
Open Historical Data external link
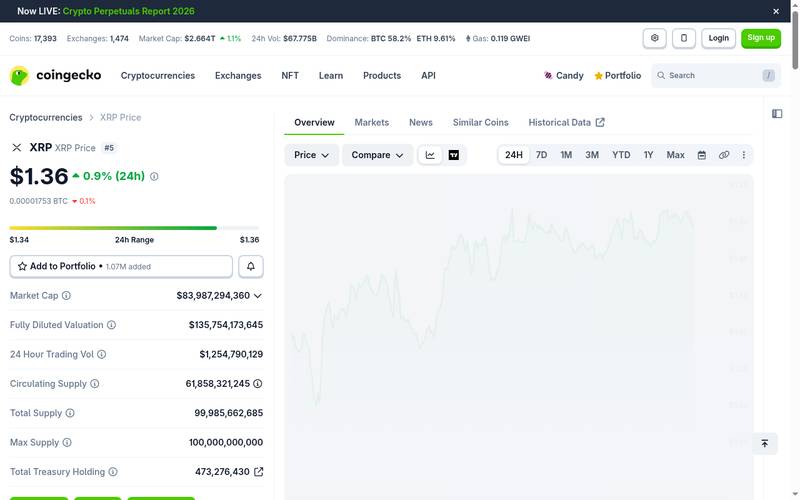click(566, 122)
